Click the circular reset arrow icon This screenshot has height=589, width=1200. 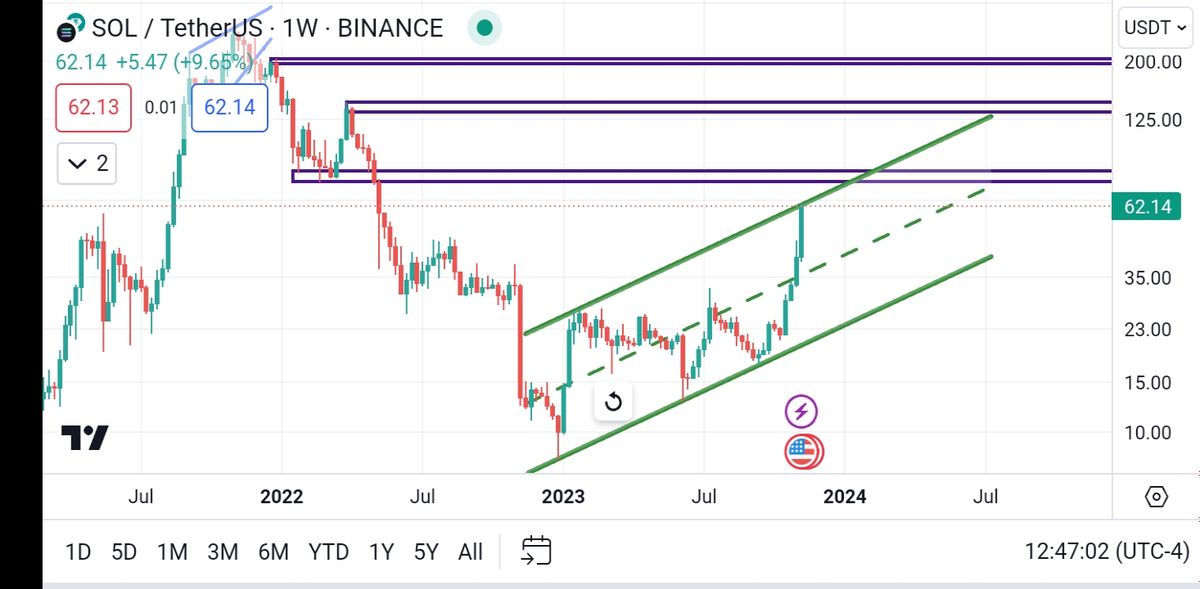[x=614, y=402]
